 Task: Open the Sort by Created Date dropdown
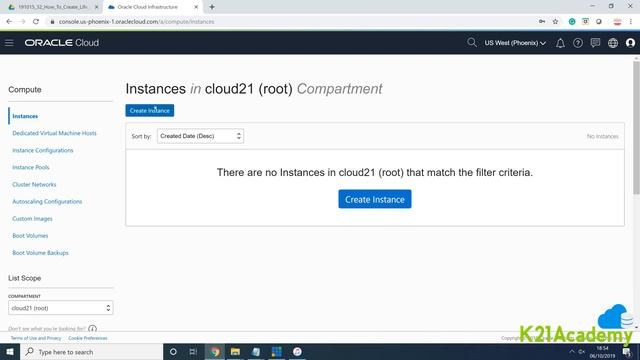pos(200,136)
